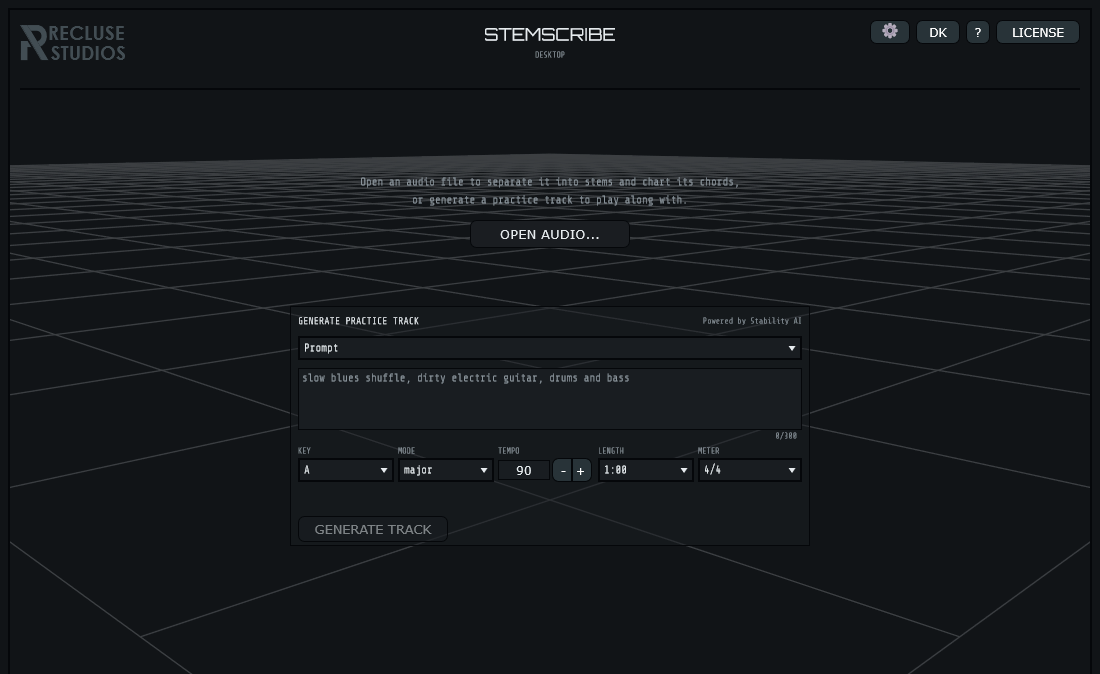The height and width of the screenshot is (674, 1100).
Task: Click the DK language button
Action: (x=938, y=32)
